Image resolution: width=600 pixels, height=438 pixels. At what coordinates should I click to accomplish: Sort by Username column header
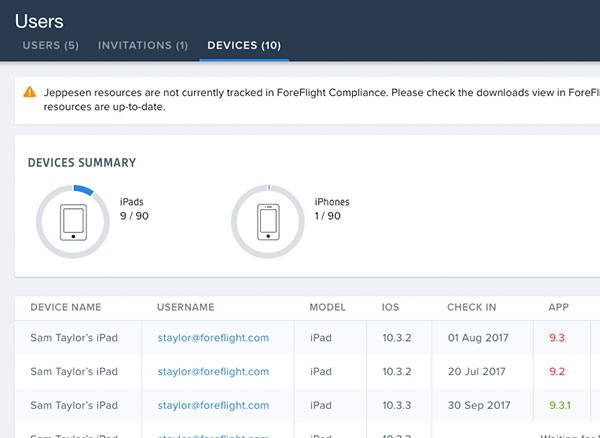click(x=186, y=307)
